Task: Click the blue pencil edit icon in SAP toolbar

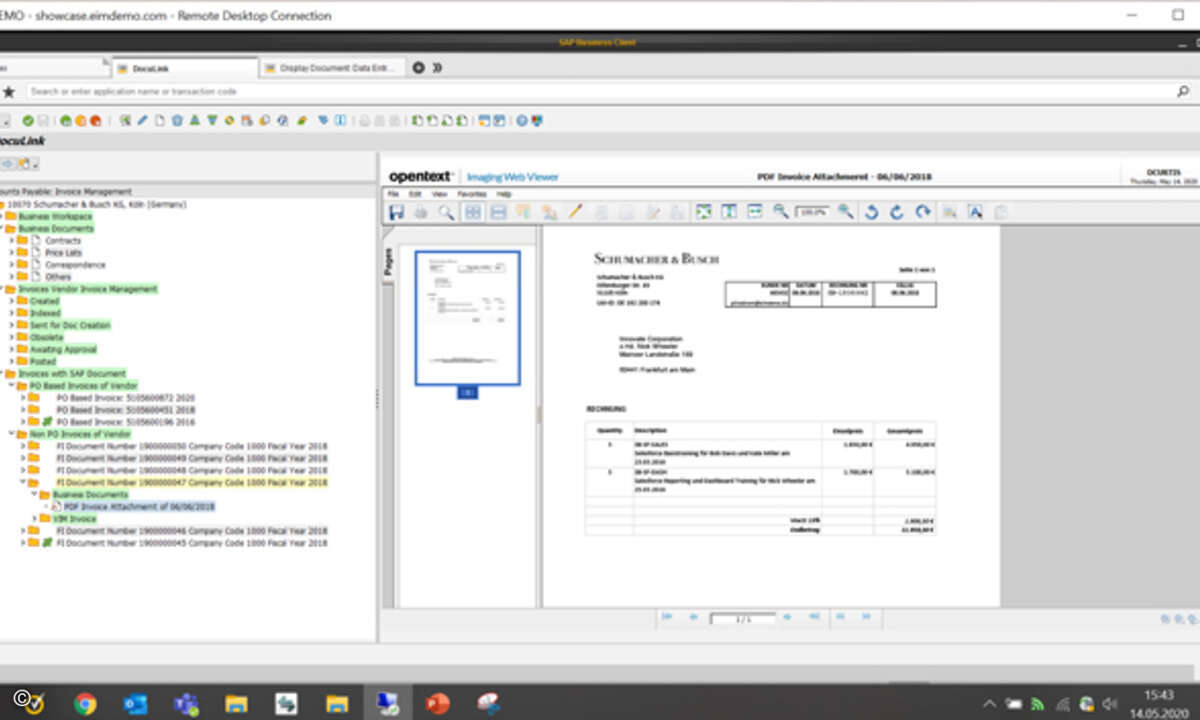Action: (143, 121)
